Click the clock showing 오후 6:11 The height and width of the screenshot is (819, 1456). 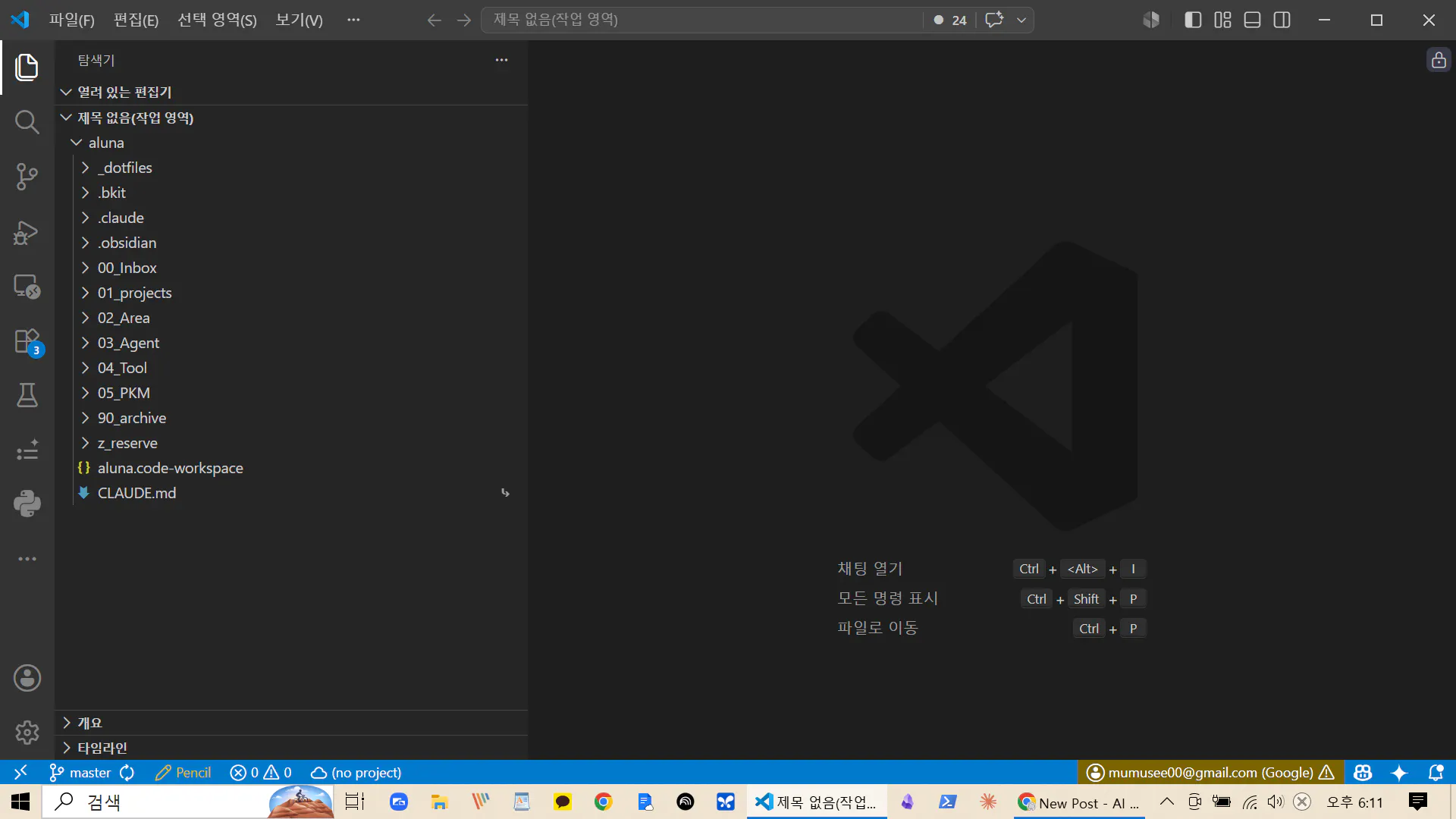pos(1354,802)
